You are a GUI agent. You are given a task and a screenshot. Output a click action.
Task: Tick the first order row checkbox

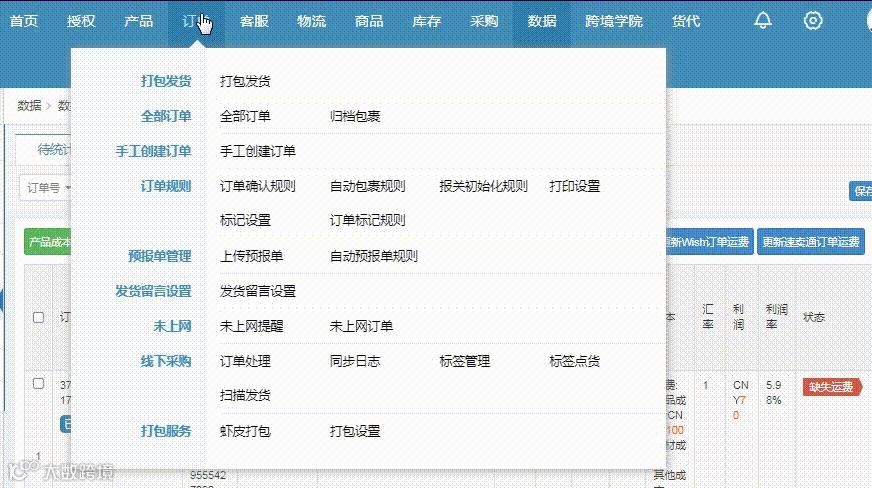click(38, 384)
